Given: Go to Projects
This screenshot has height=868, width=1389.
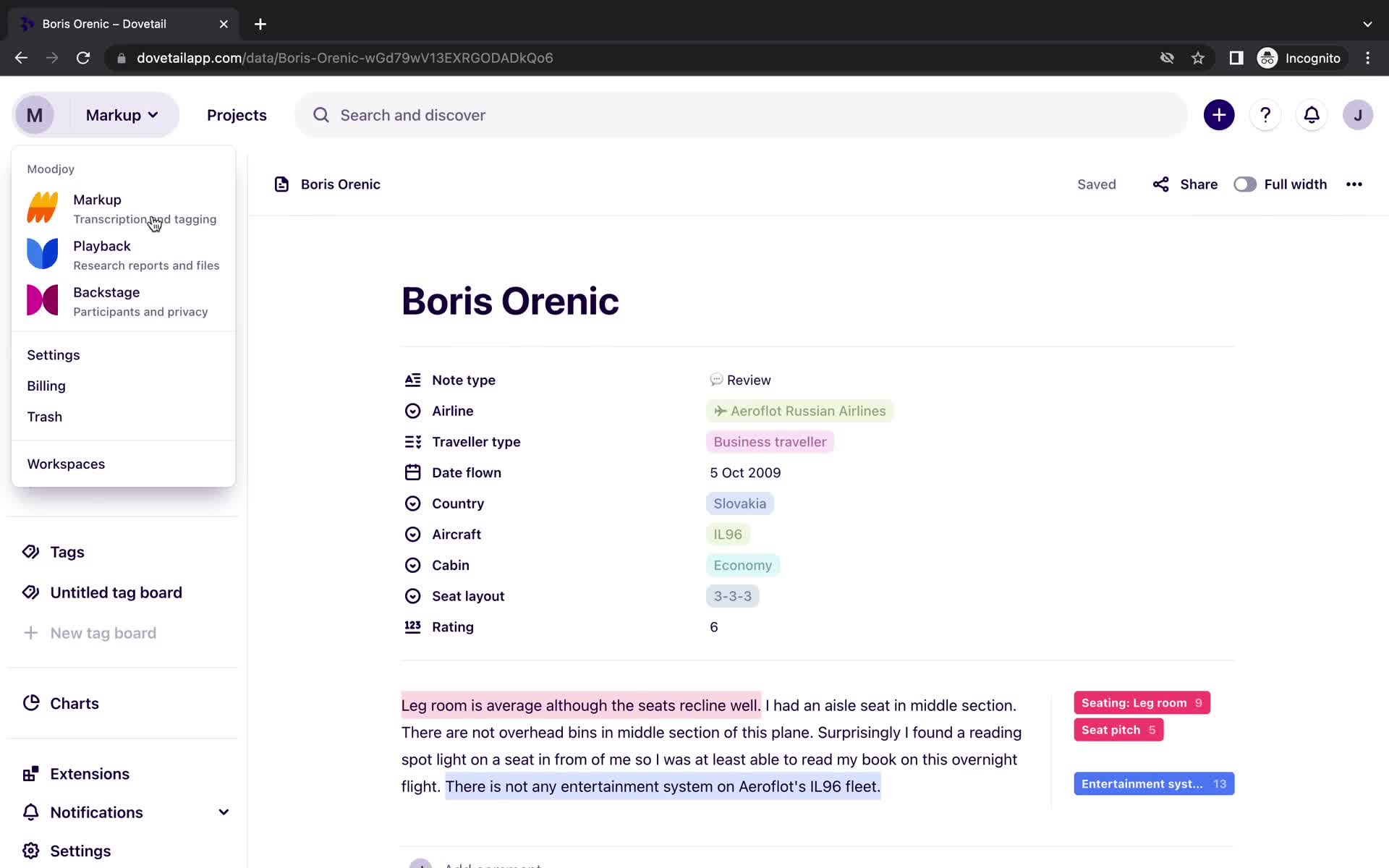Looking at the screenshot, I should [x=237, y=115].
